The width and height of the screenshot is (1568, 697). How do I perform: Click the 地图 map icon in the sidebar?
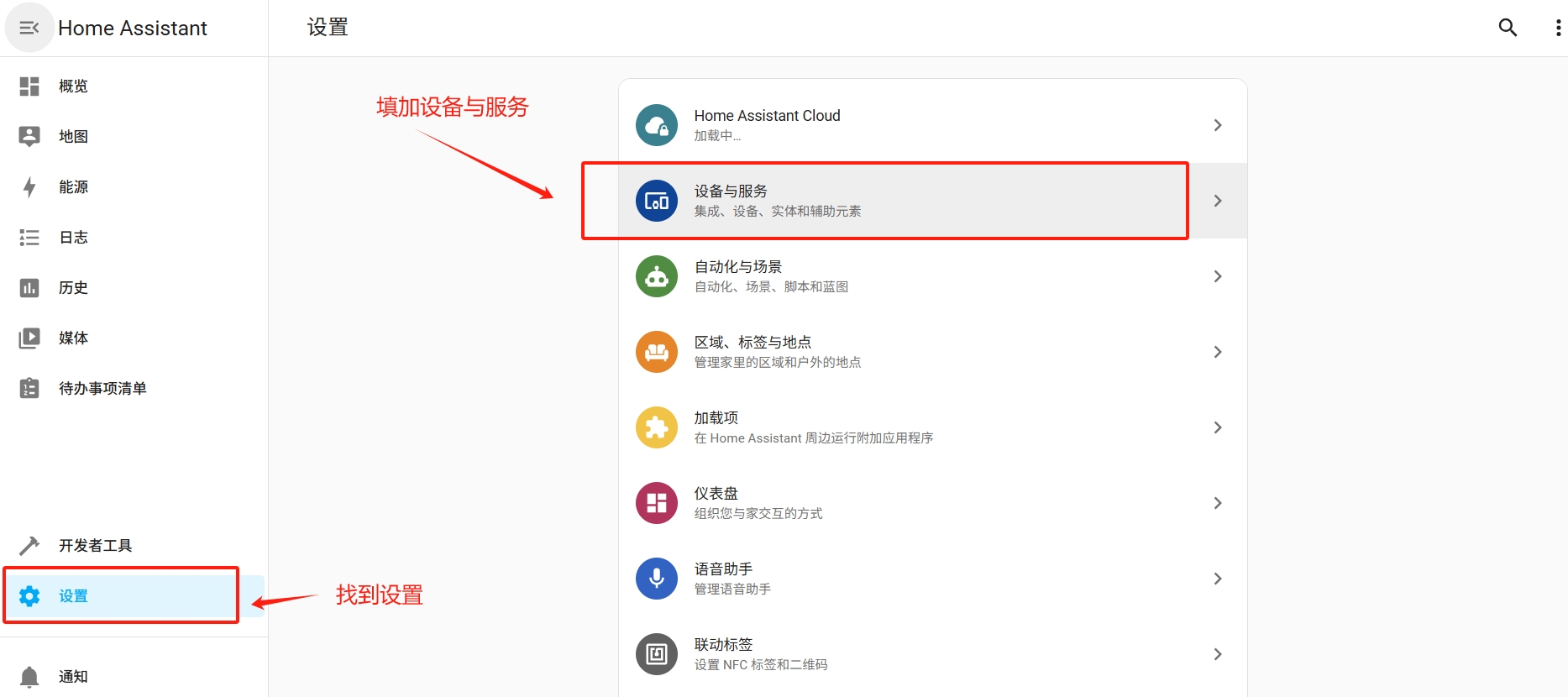coord(29,137)
